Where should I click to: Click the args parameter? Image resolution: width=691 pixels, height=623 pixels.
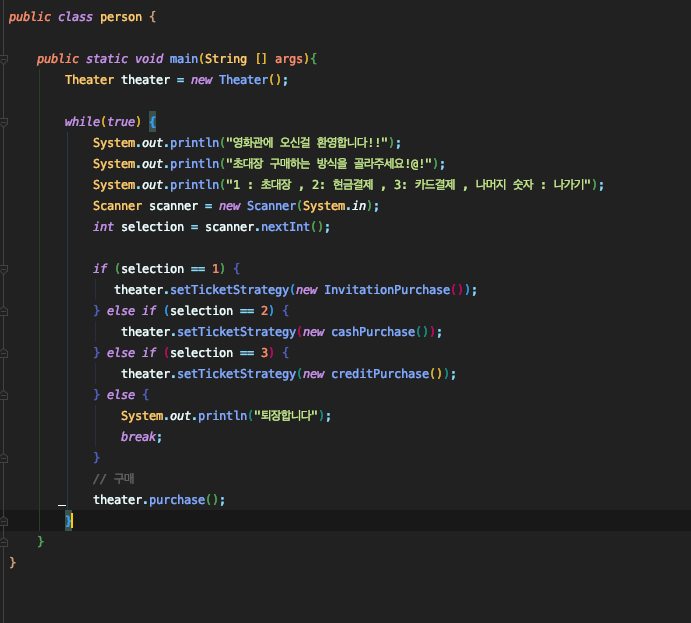(289, 59)
